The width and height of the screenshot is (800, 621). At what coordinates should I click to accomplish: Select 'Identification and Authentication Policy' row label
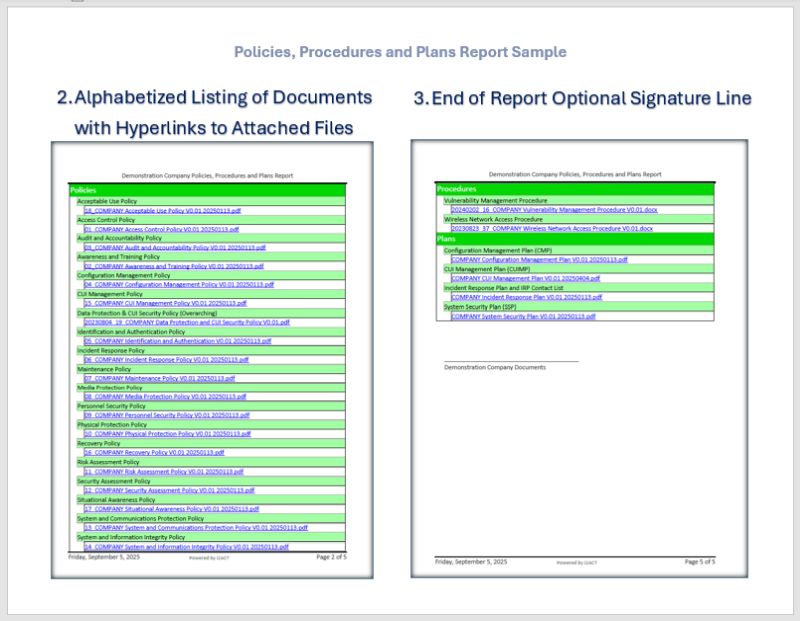(x=131, y=332)
